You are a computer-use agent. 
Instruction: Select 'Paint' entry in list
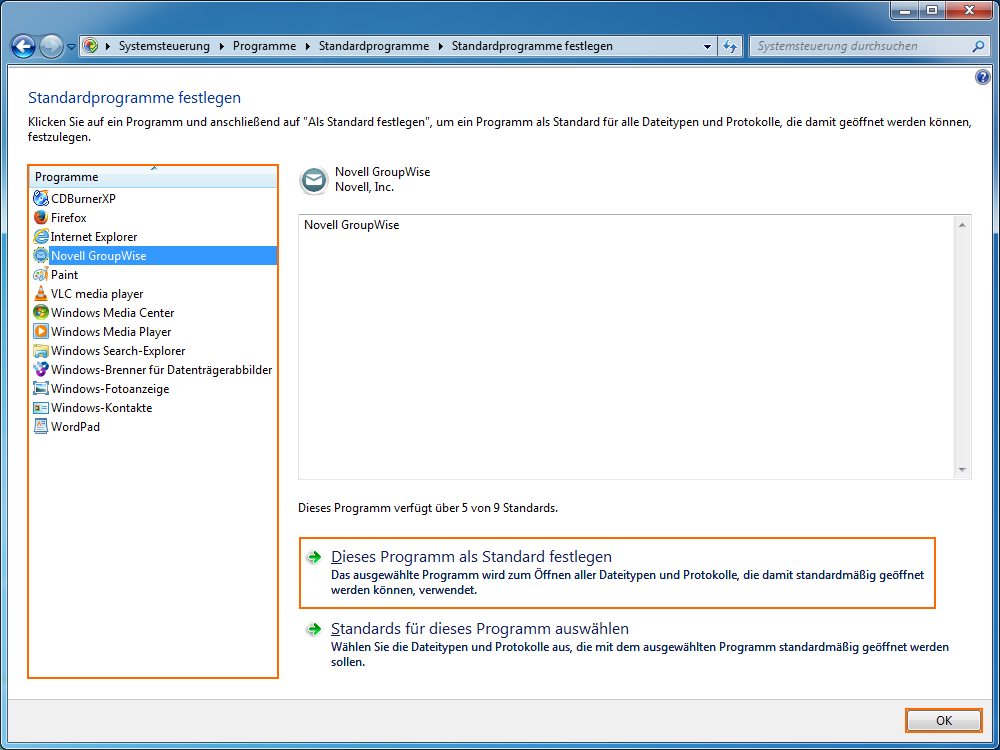click(x=64, y=275)
